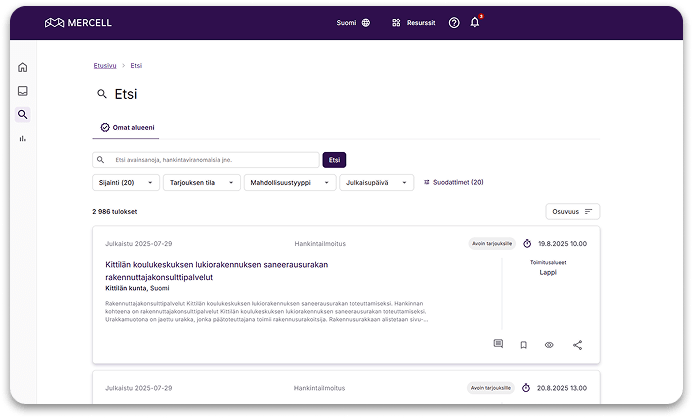Click the stopwatch icon beside 19.8.2025
This screenshot has width=693, height=418.
click(x=527, y=243)
